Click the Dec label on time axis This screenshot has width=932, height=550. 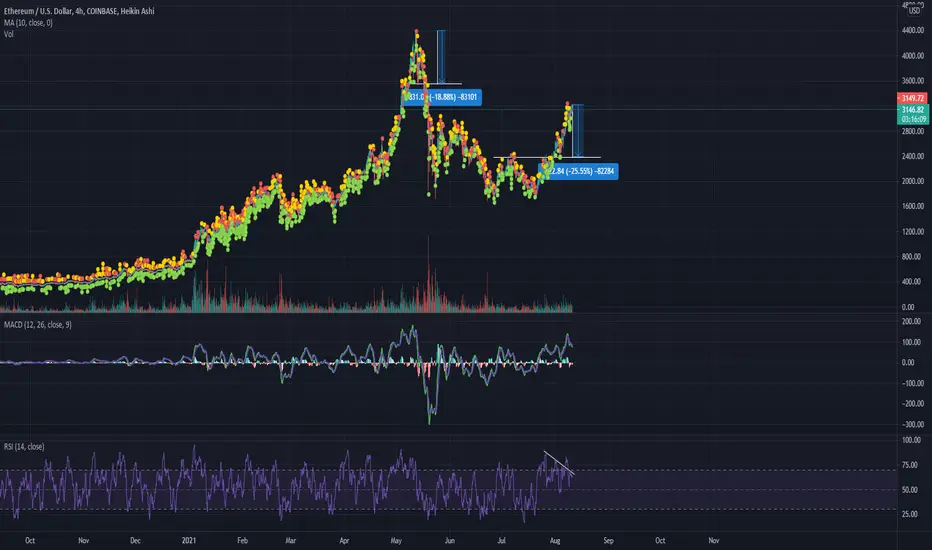point(136,540)
